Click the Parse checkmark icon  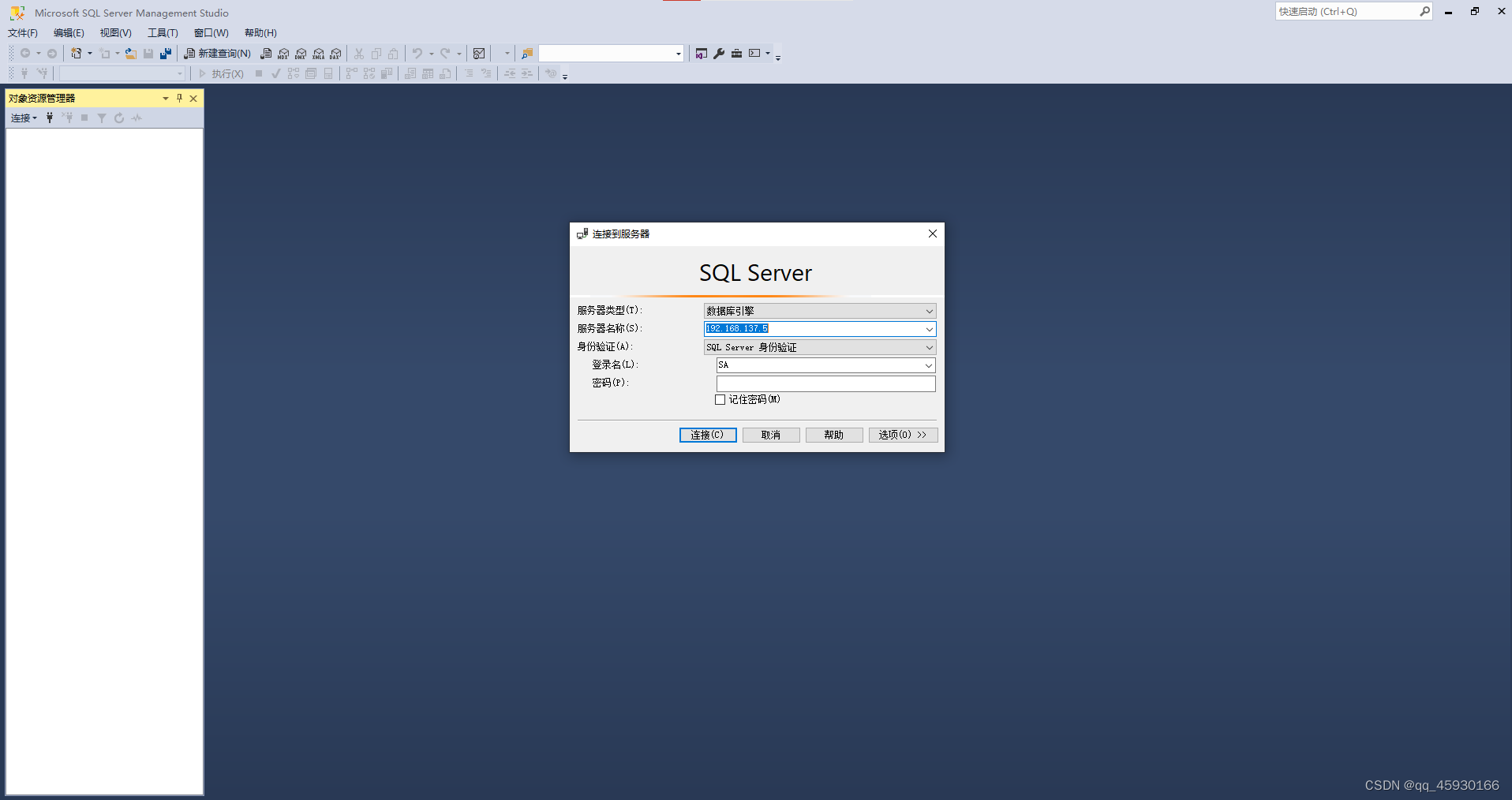pyautogui.click(x=276, y=73)
